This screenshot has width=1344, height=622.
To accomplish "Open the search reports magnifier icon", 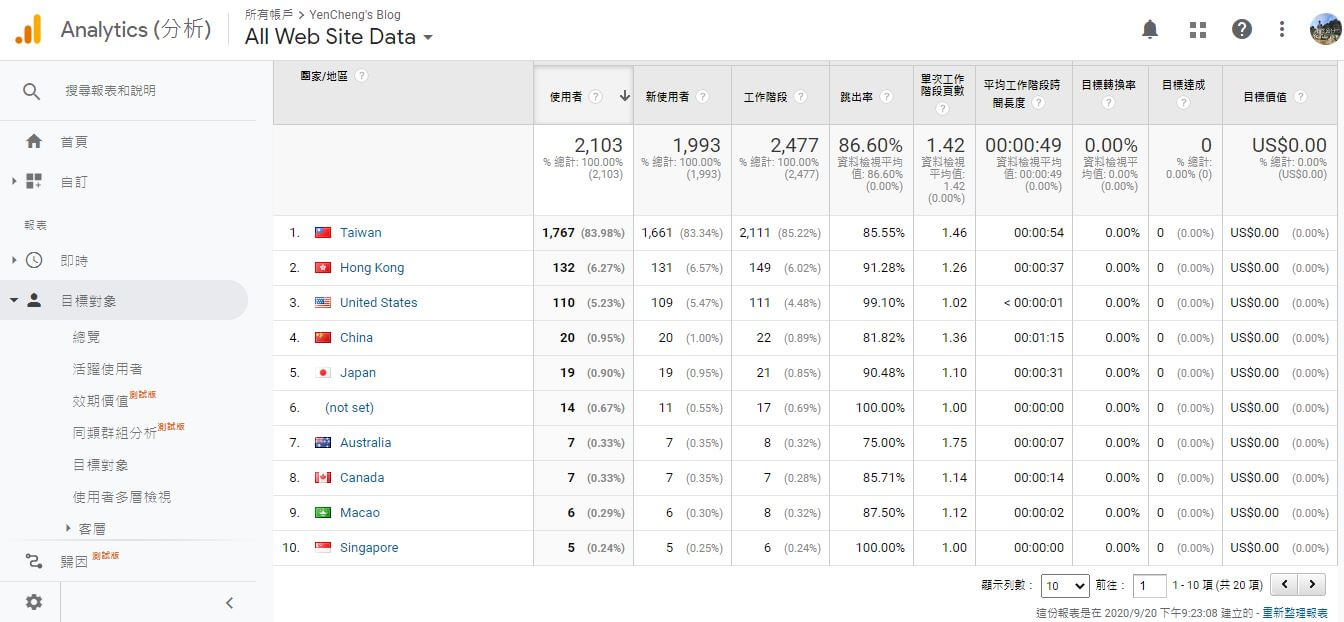I will pyautogui.click(x=31, y=90).
